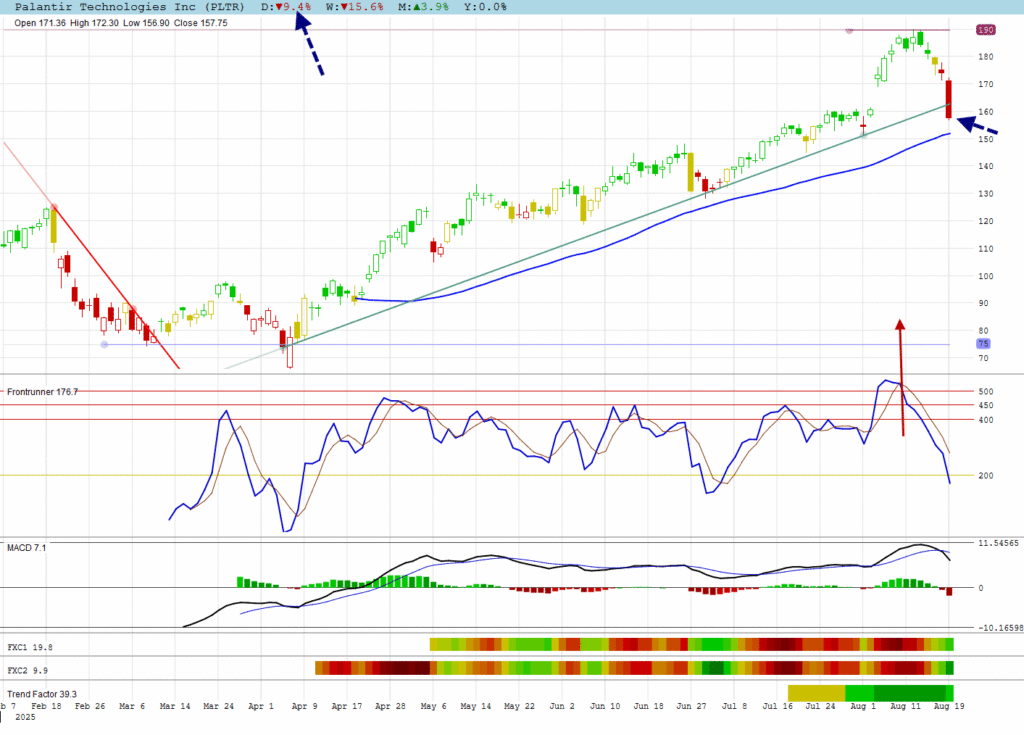Select the blue 75 price level tag
1024x735 pixels.
click(984, 344)
